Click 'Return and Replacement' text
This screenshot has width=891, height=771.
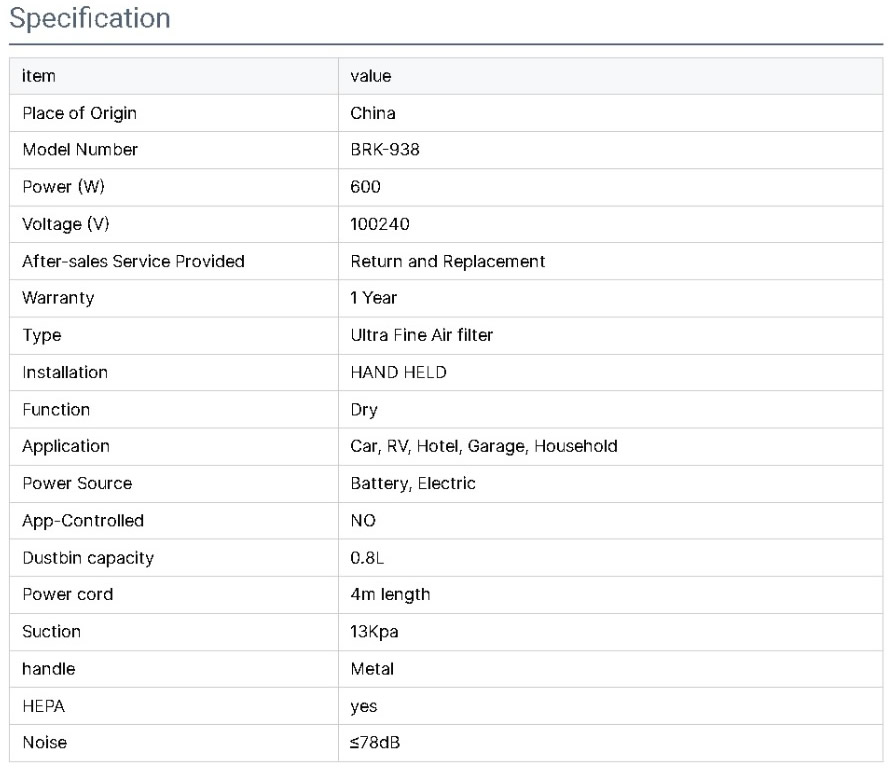click(447, 261)
